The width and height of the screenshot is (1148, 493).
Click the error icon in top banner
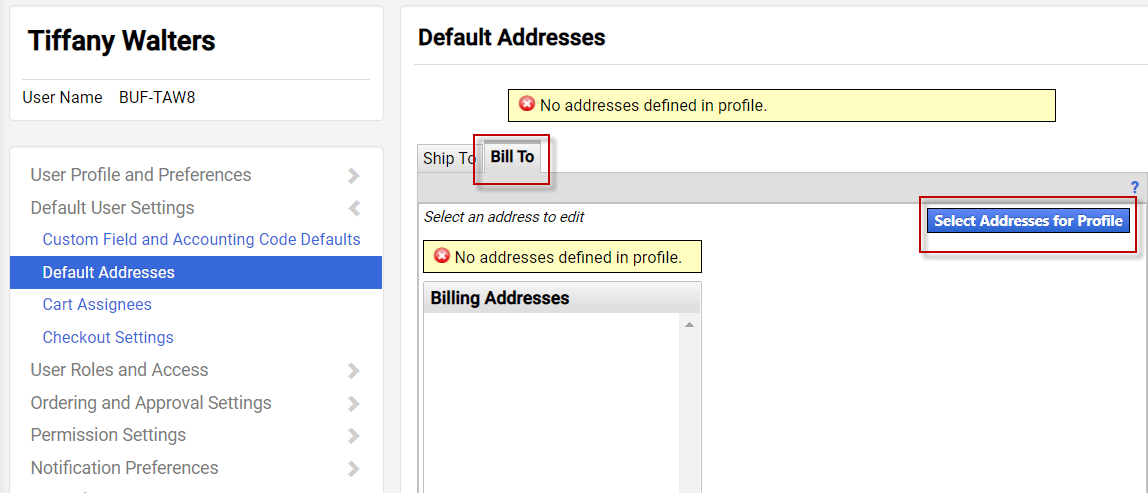(527, 104)
